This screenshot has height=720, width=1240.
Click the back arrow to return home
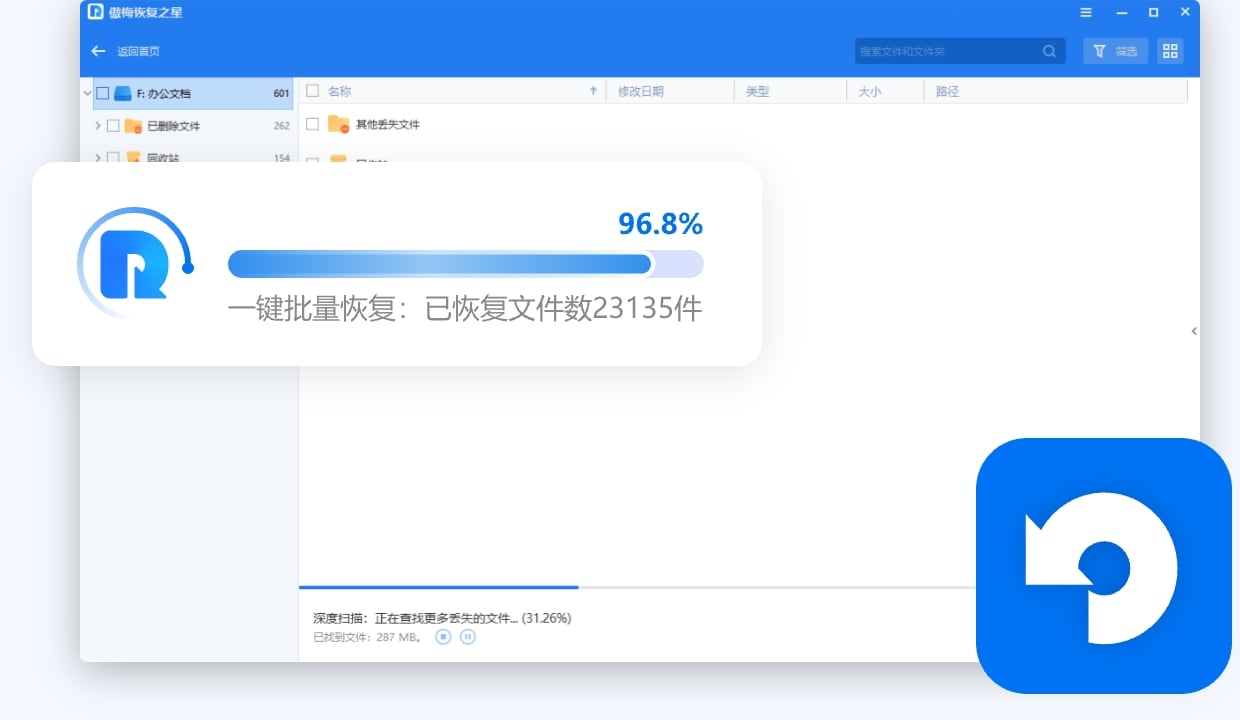point(98,51)
